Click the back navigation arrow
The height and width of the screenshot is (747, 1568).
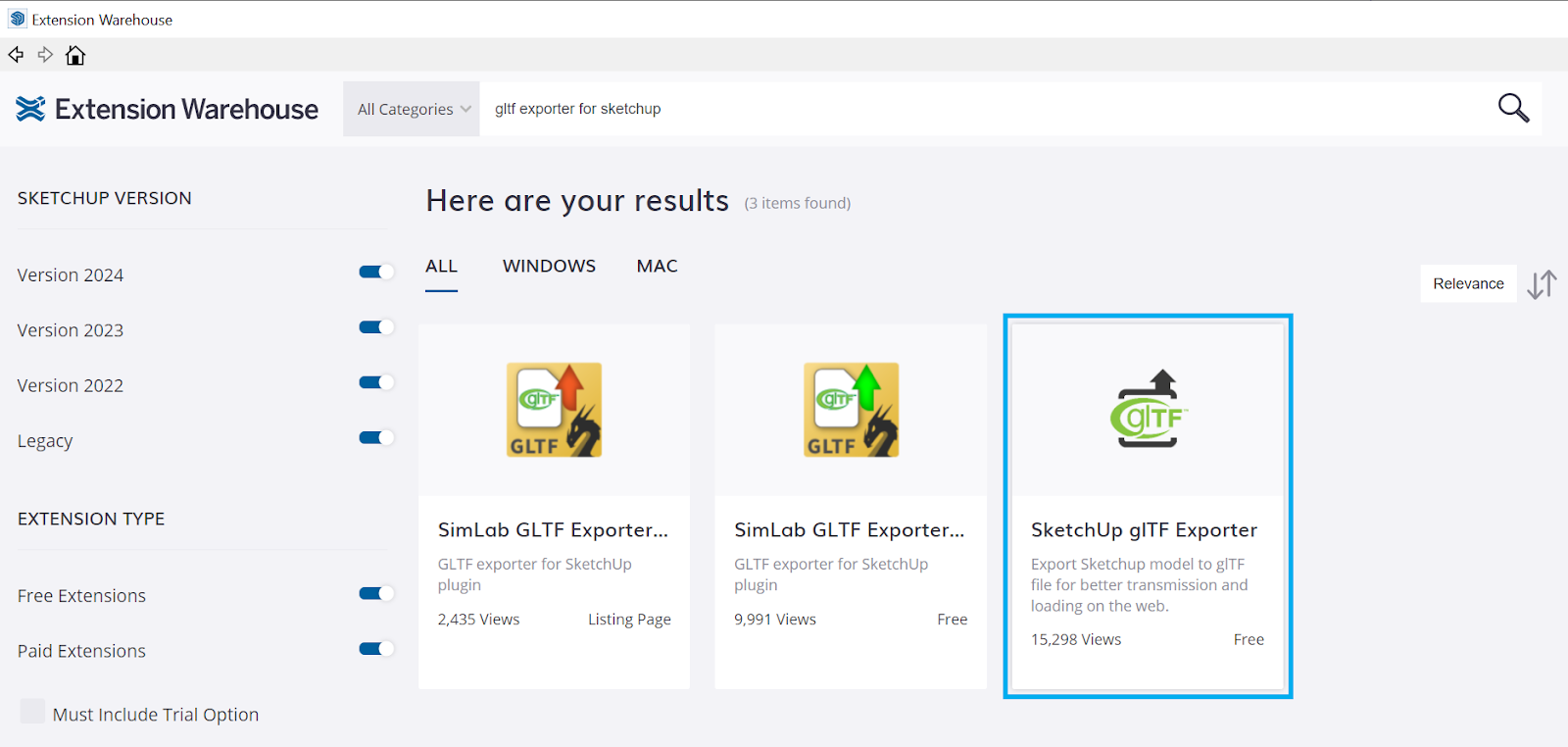coord(16,55)
